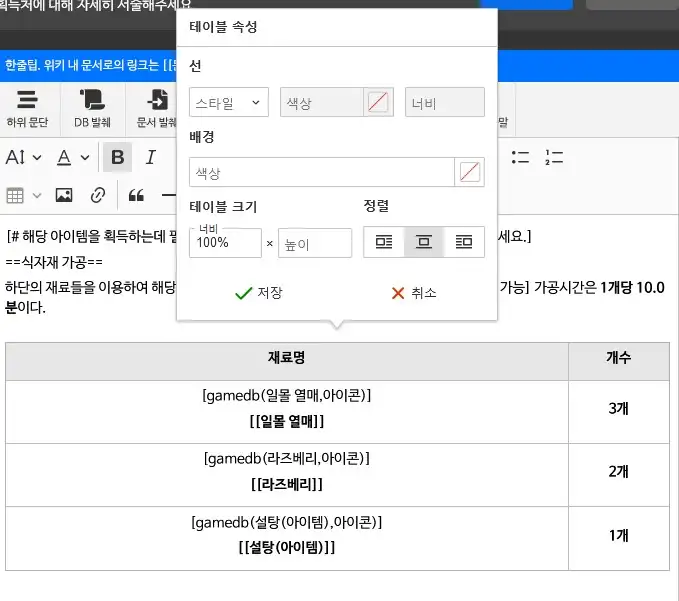Screen dimensions: 679x601
Task: Click the table width 너비 field
Action: point(229,242)
